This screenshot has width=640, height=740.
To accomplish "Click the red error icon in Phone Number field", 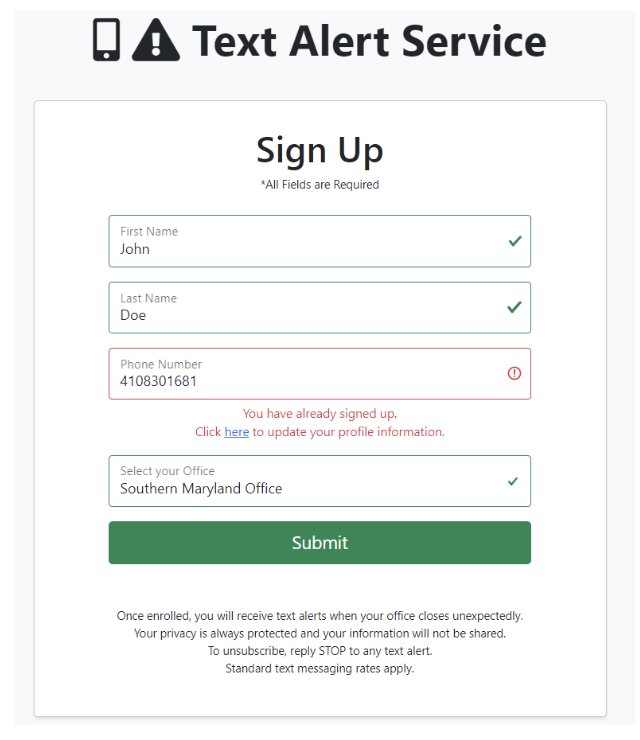I will [515, 373].
